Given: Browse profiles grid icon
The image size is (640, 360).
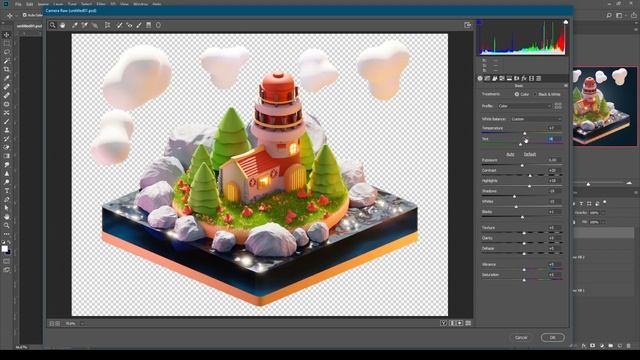Looking at the screenshot, I should (x=558, y=106).
